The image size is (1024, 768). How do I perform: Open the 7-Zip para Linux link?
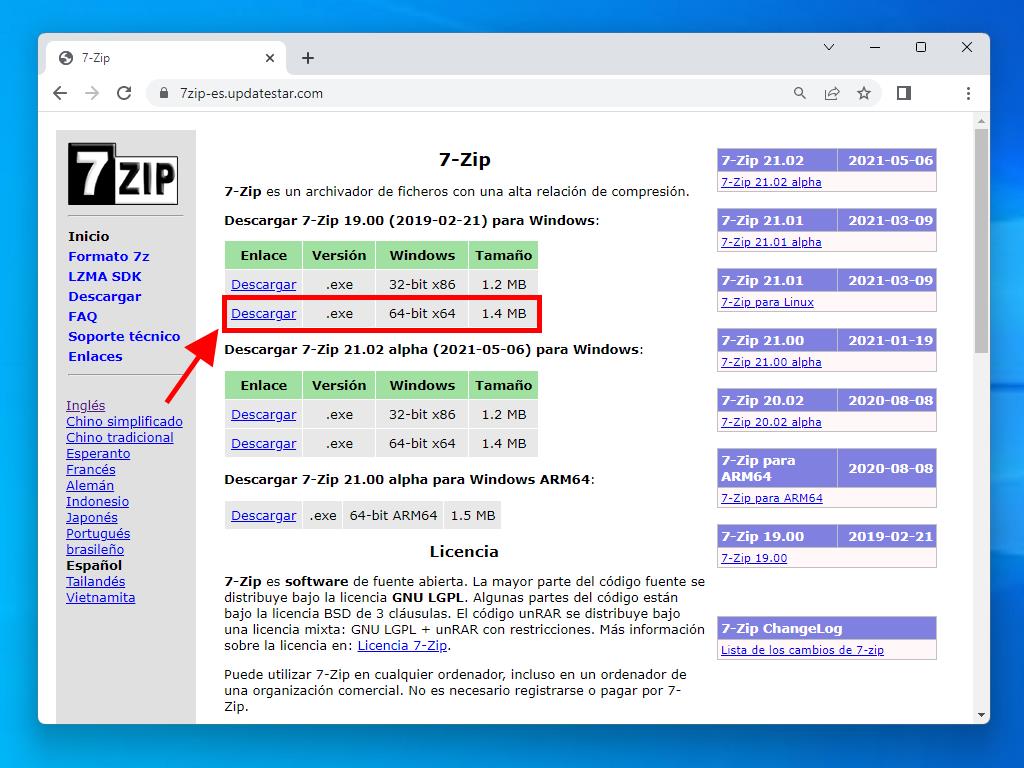click(767, 302)
